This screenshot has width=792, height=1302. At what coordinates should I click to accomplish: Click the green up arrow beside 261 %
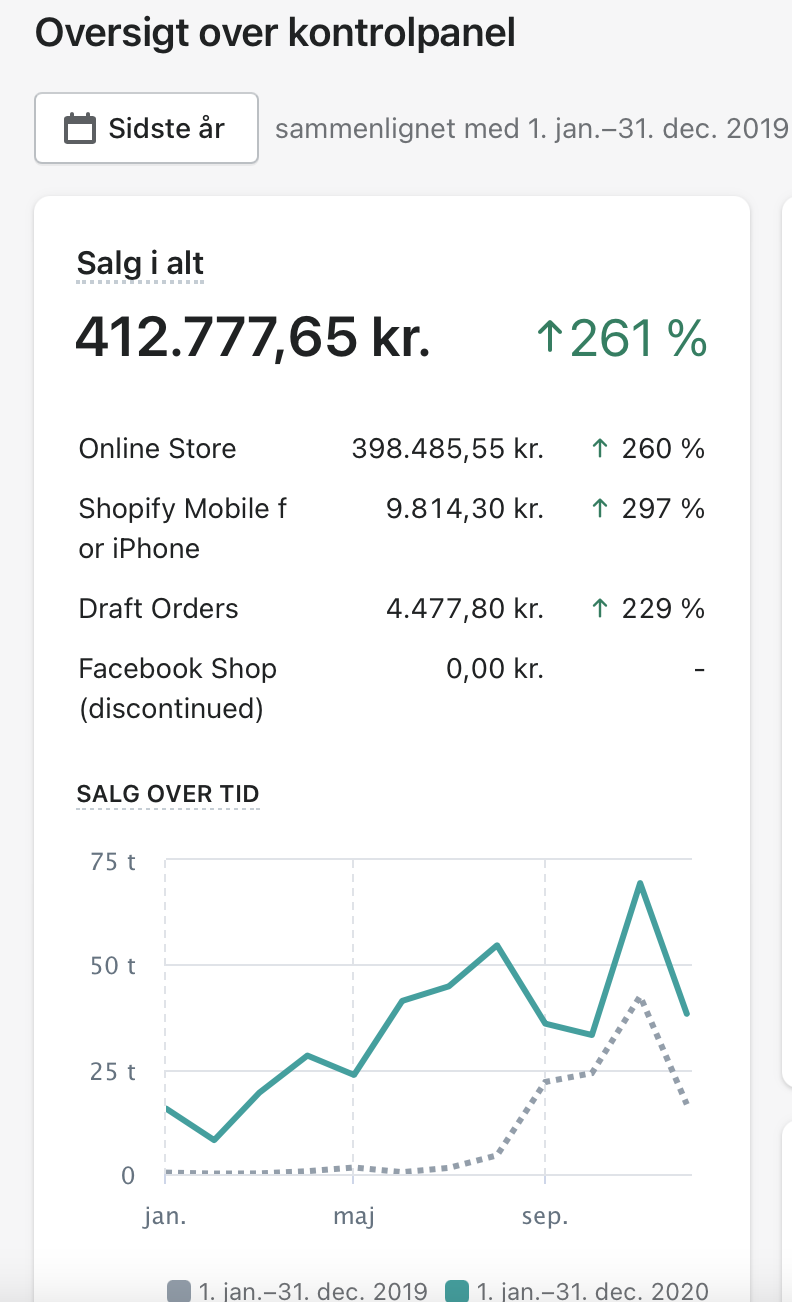[x=549, y=339]
